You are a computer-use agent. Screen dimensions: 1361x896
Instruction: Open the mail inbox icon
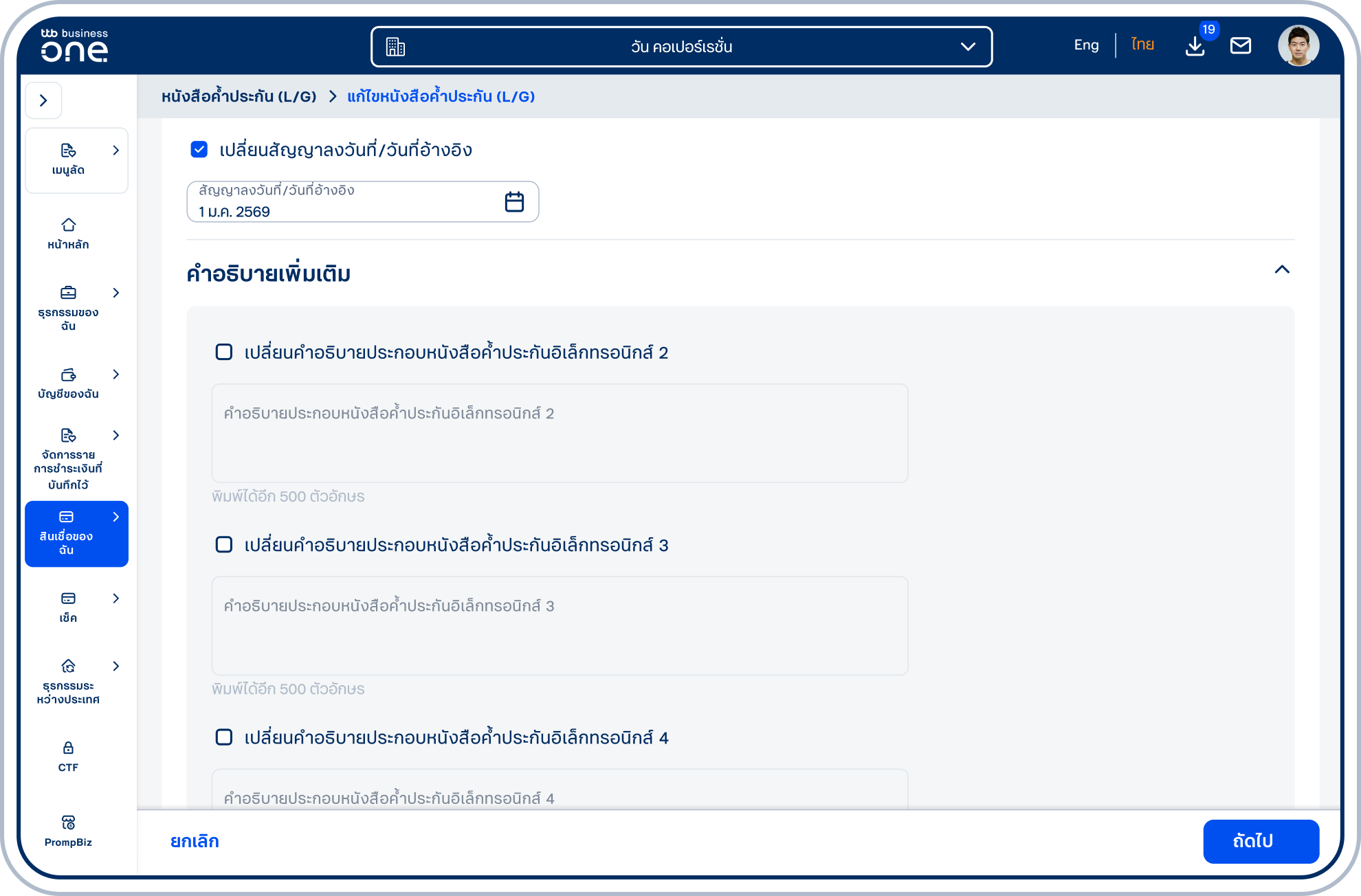[x=1241, y=46]
